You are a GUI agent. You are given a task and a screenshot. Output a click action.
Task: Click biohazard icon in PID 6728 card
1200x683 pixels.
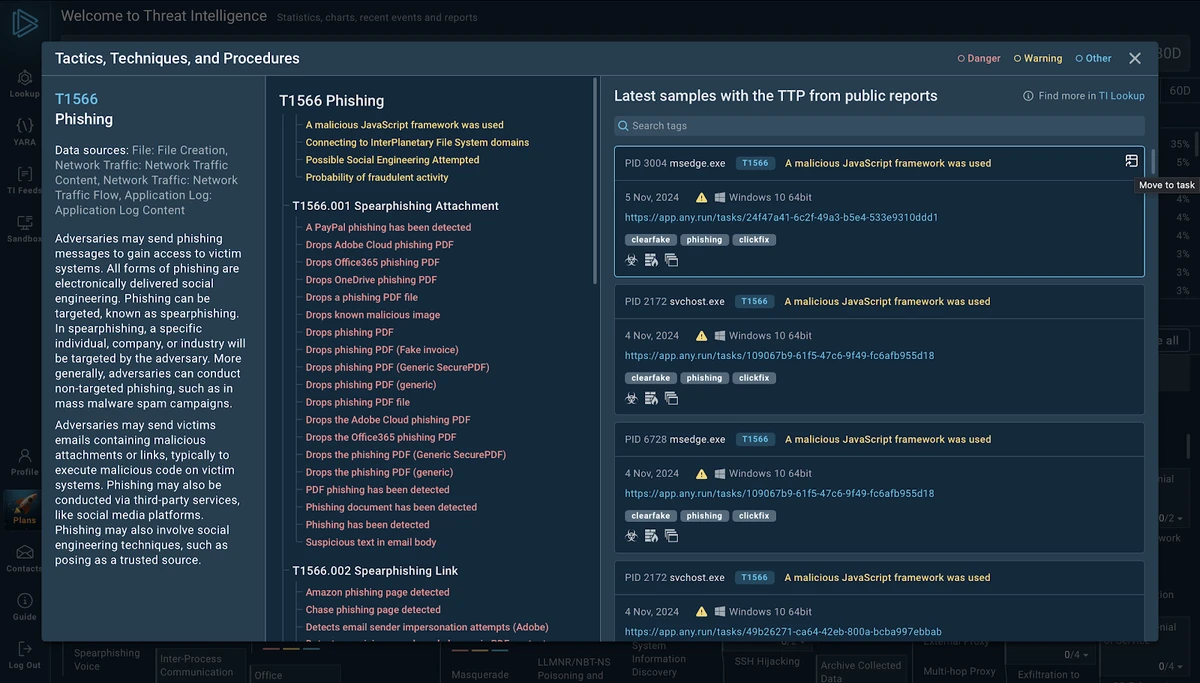click(631, 536)
